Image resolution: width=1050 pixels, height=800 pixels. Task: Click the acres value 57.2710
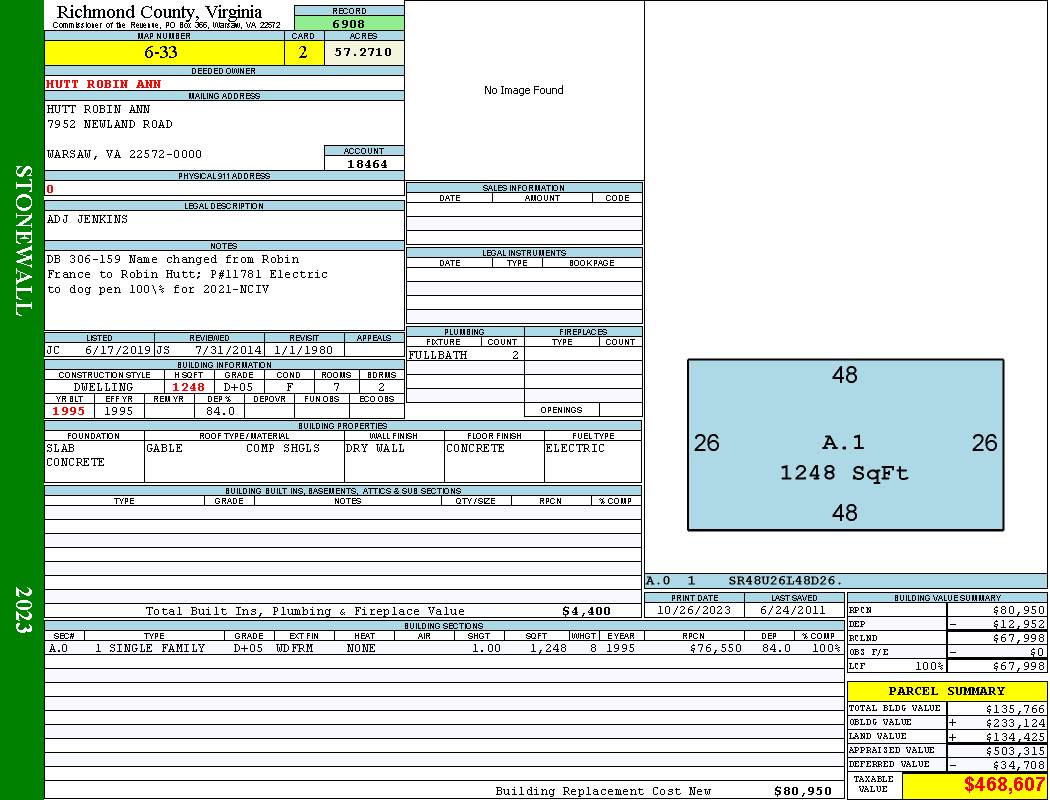364,52
